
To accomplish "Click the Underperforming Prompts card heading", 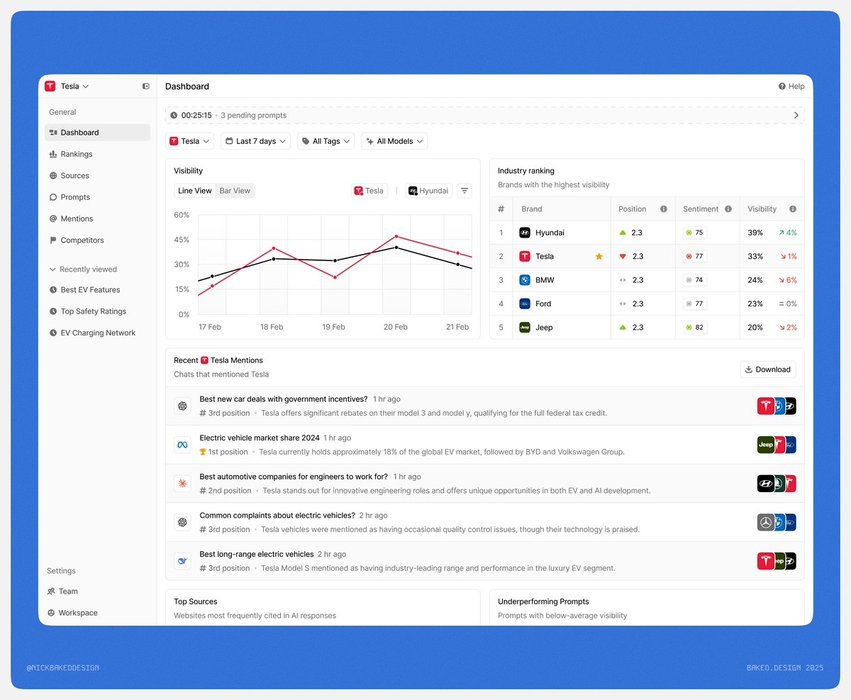I will pyautogui.click(x=543, y=602).
